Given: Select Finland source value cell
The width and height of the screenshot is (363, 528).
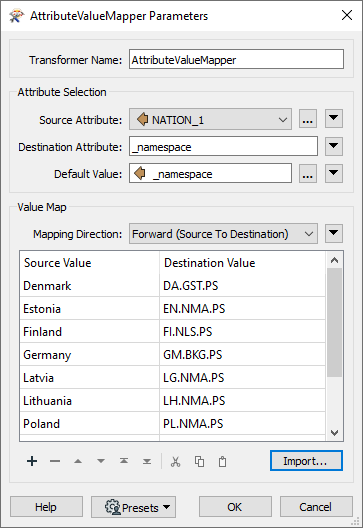Looking at the screenshot, I should (89, 332).
